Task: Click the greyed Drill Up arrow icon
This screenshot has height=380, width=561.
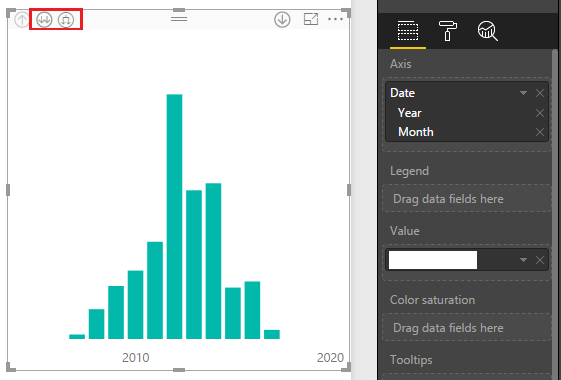Action: point(21,19)
